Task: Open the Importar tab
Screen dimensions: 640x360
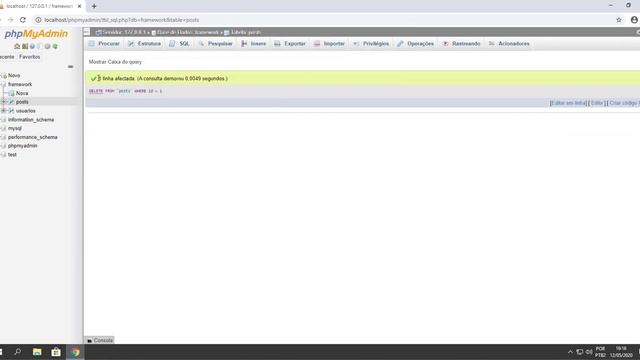Action: 329,44
